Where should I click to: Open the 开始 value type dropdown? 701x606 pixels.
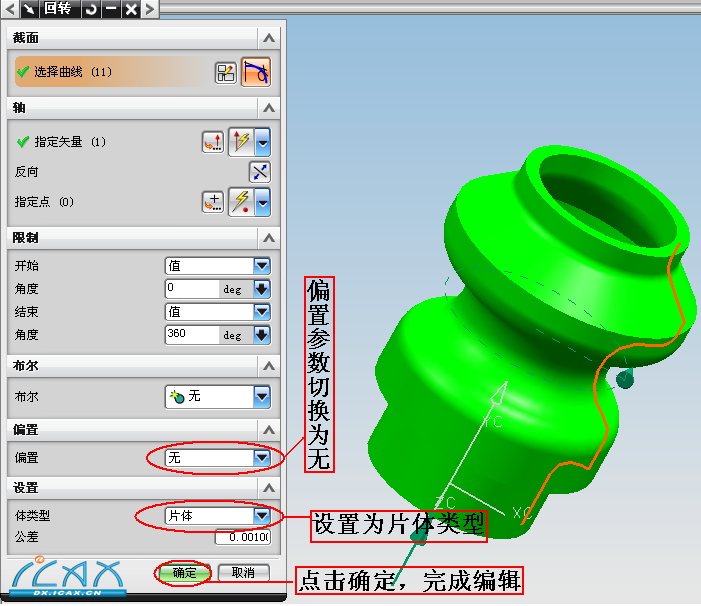218,266
